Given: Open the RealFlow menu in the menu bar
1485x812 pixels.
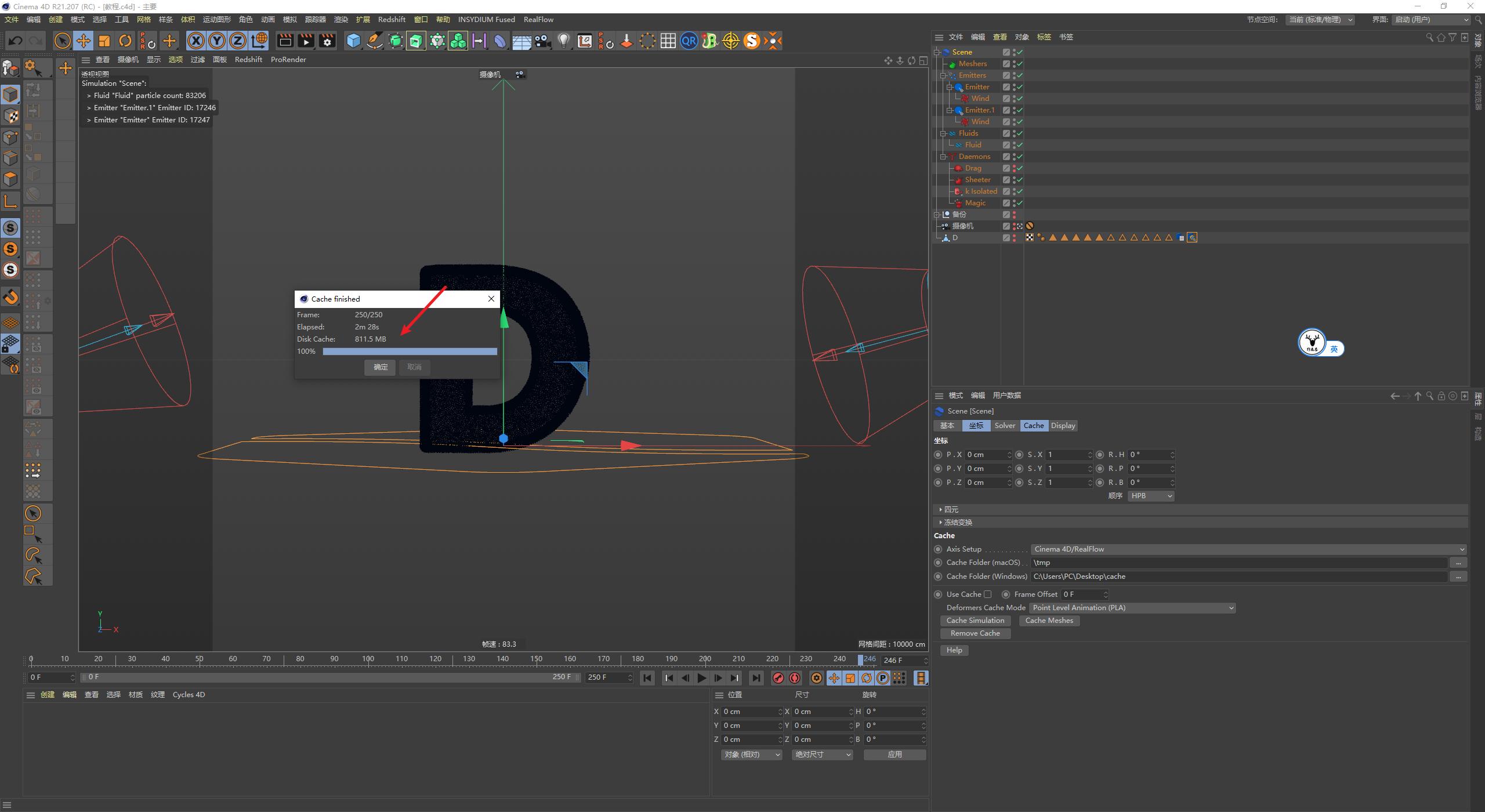Looking at the screenshot, I should coord(538,19).
